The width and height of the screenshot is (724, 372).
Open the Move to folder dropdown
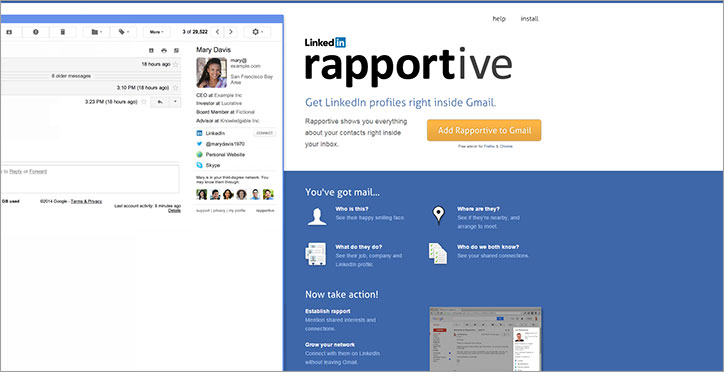(96, 32)
